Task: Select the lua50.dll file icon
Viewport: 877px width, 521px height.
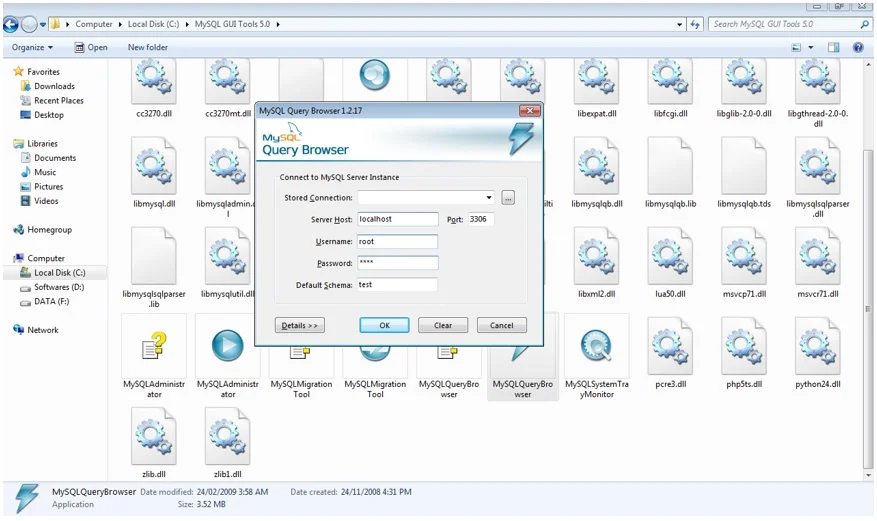Action: click(x=670, y=256)
